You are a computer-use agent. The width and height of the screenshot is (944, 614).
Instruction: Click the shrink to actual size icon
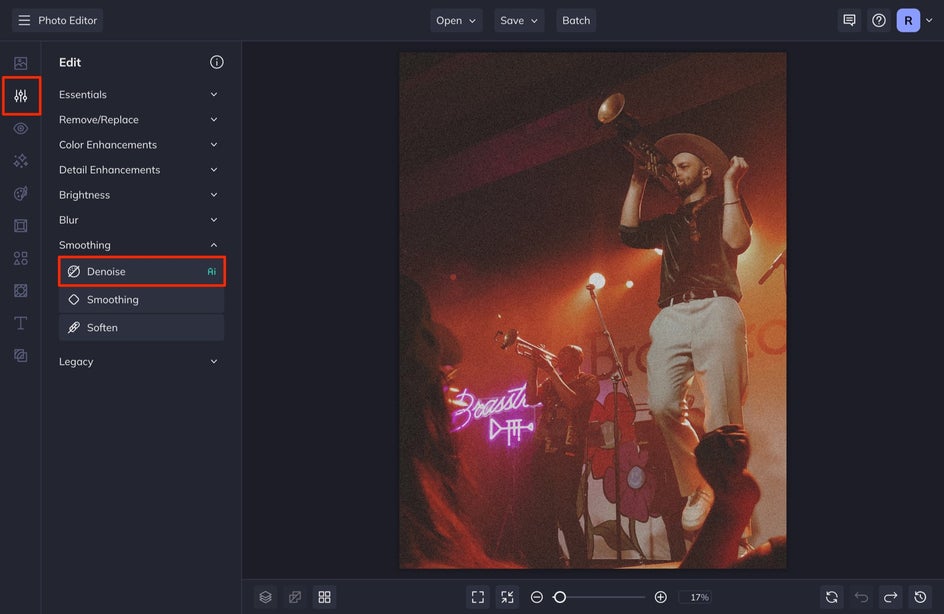coord(508,597)
